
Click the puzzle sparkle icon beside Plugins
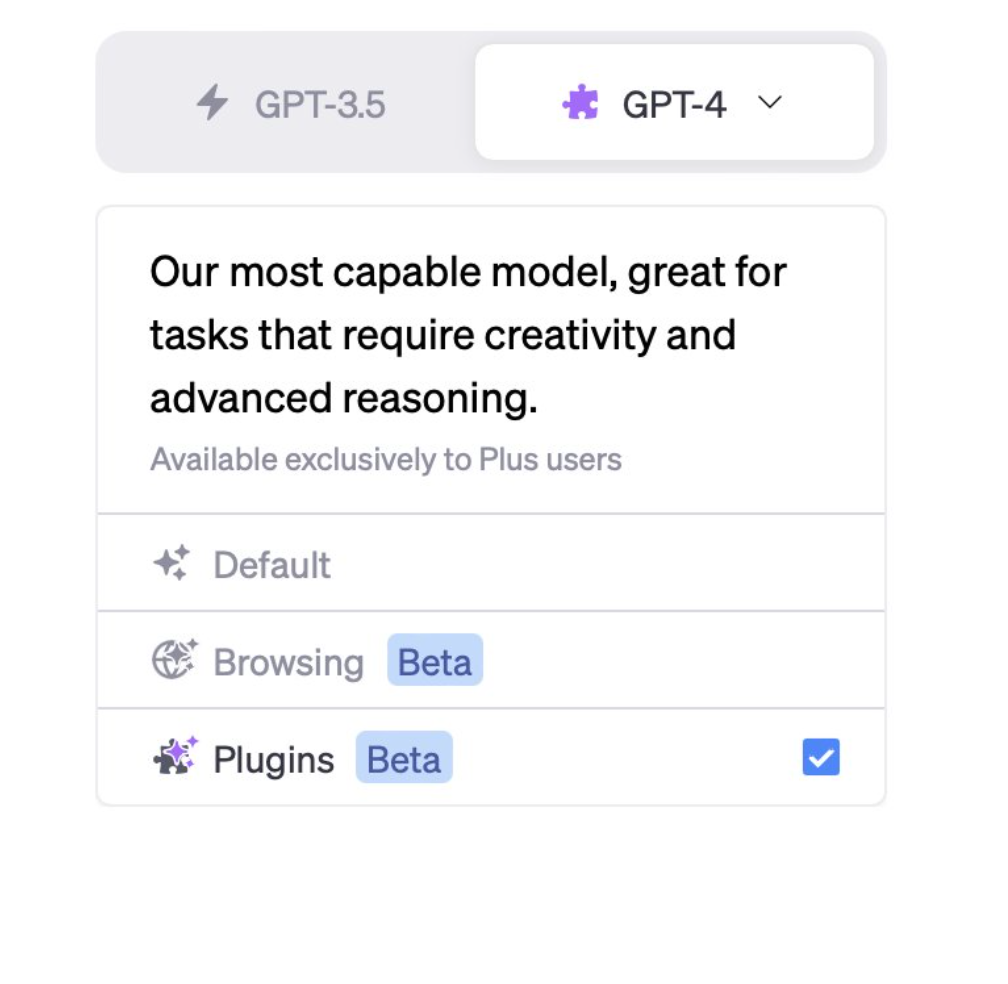175,756
